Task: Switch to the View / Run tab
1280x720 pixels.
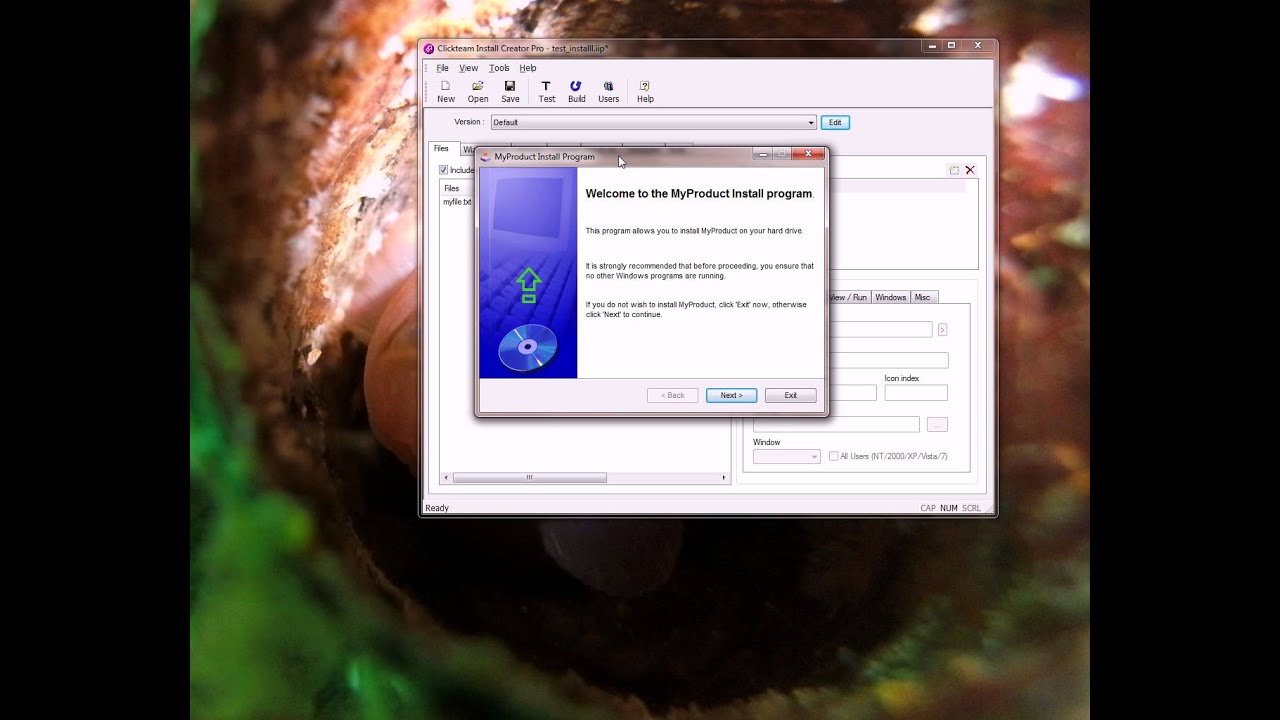Action: pos(848,297)
